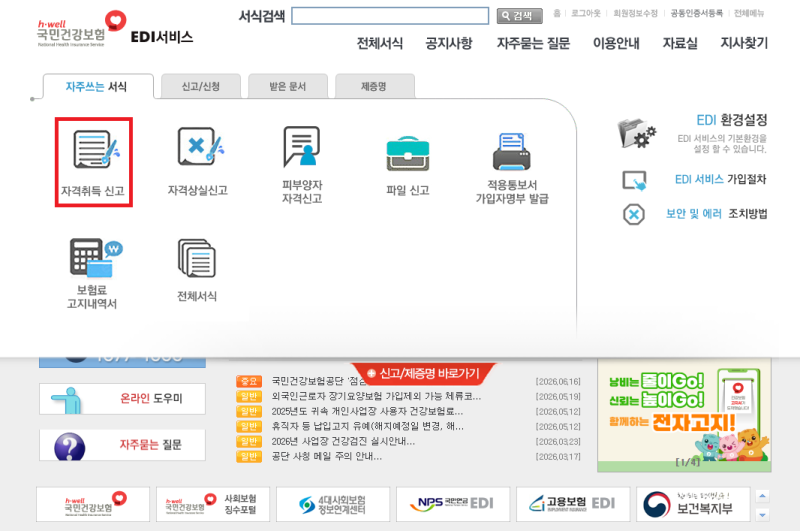This screenshot has width=800, height=531.
Task: Switch to the 자주쓰는 서식 tab
Action: coord(98,87)
